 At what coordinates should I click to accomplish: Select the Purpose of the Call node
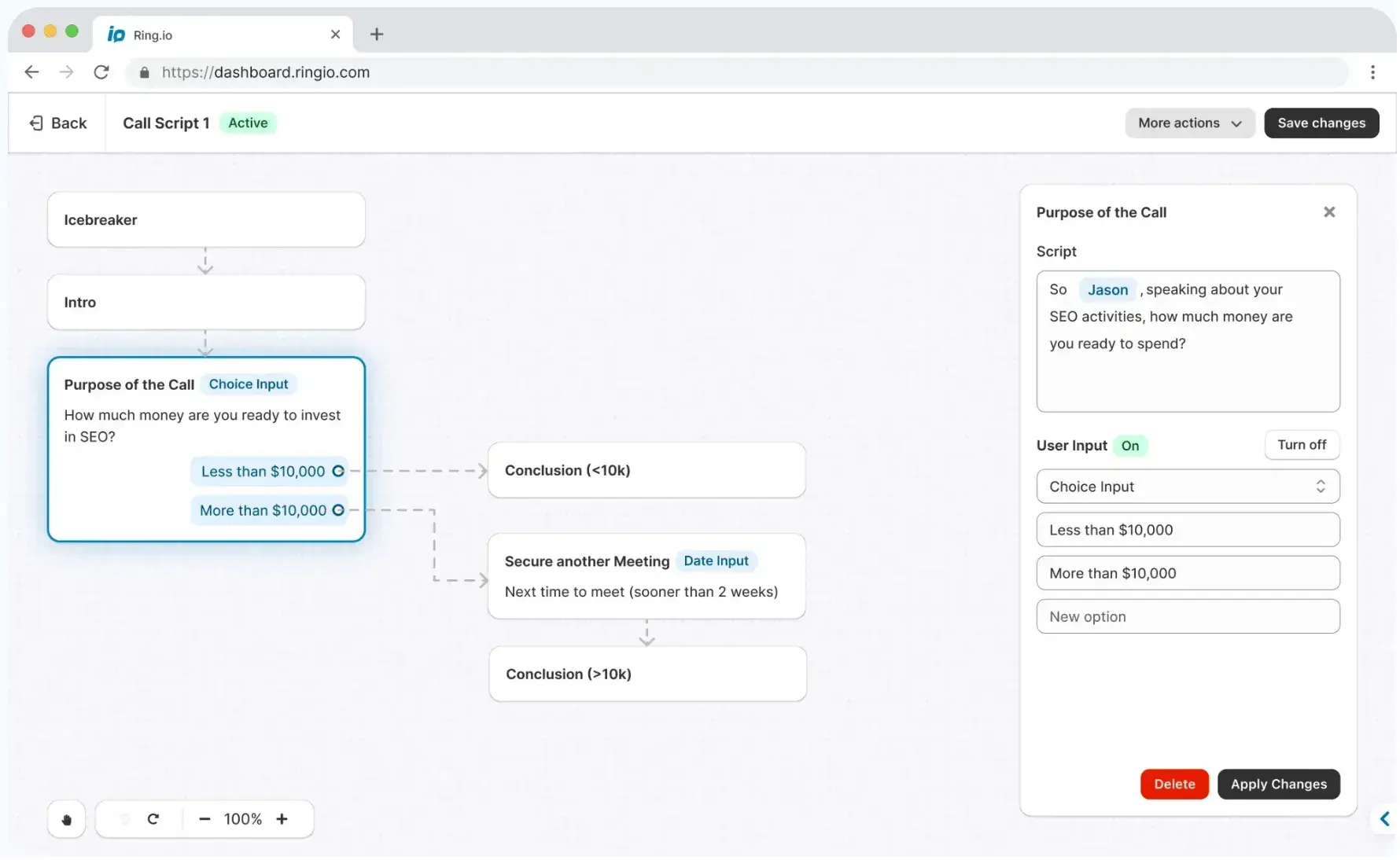pyautogui.click(x=206, y=449)
